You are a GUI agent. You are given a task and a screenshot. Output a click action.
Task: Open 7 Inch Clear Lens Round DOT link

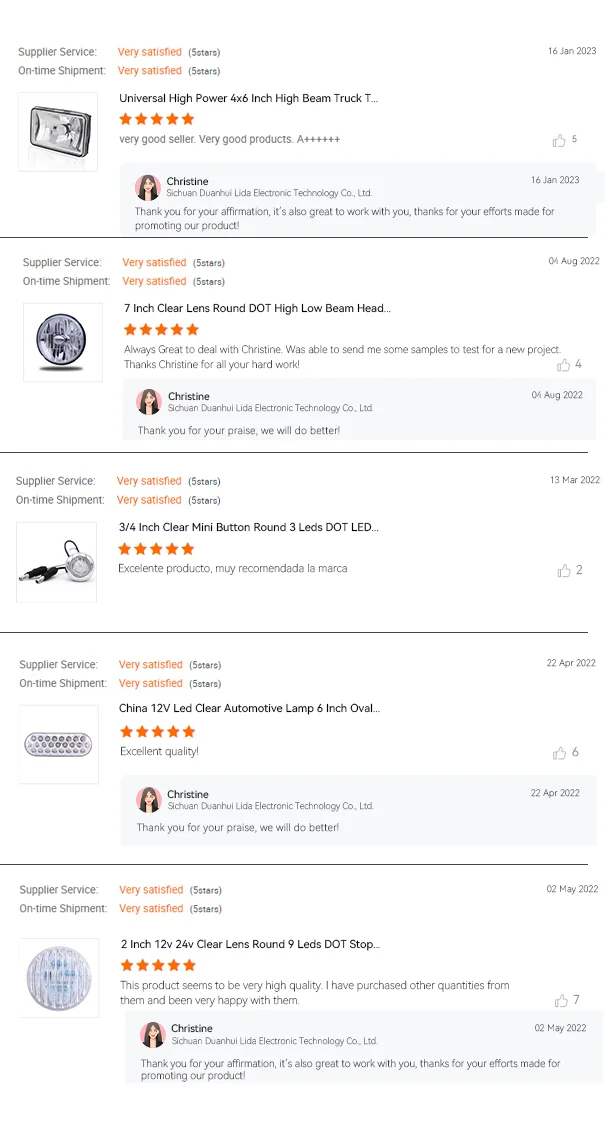tap(257, 309)
